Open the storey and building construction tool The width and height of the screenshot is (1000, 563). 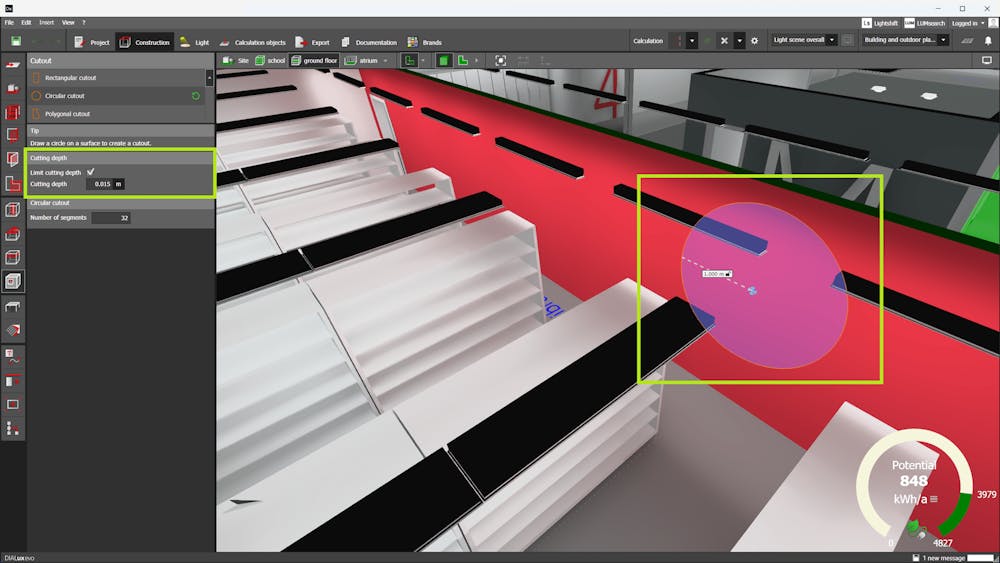tap(13, 112)
